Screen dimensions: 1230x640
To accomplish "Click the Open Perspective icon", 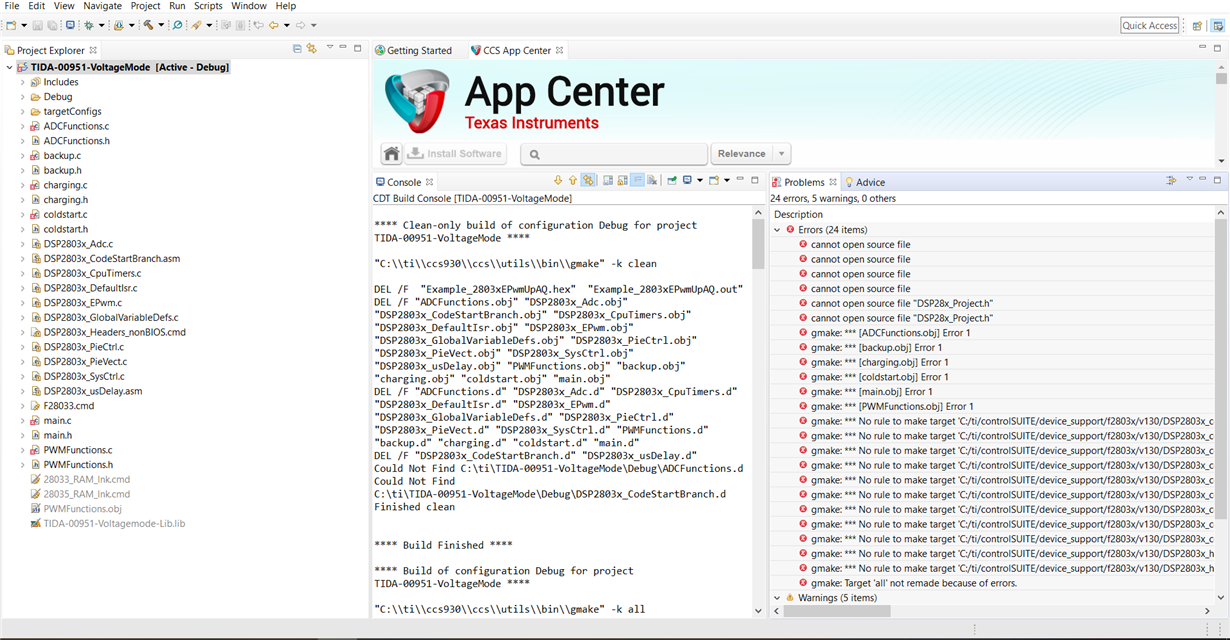I will coord(1197,26).
